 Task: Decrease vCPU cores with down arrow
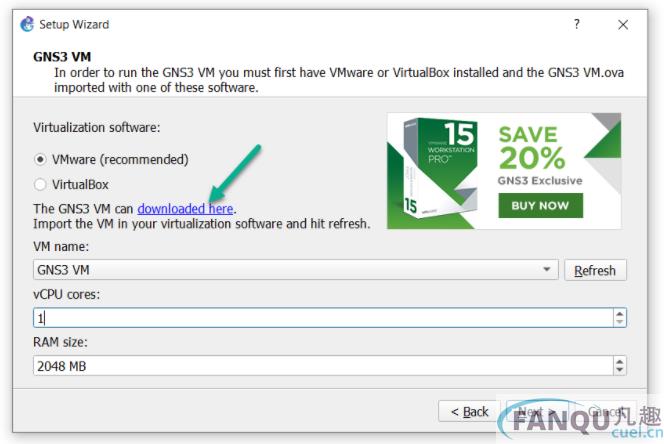coord(620,322)
